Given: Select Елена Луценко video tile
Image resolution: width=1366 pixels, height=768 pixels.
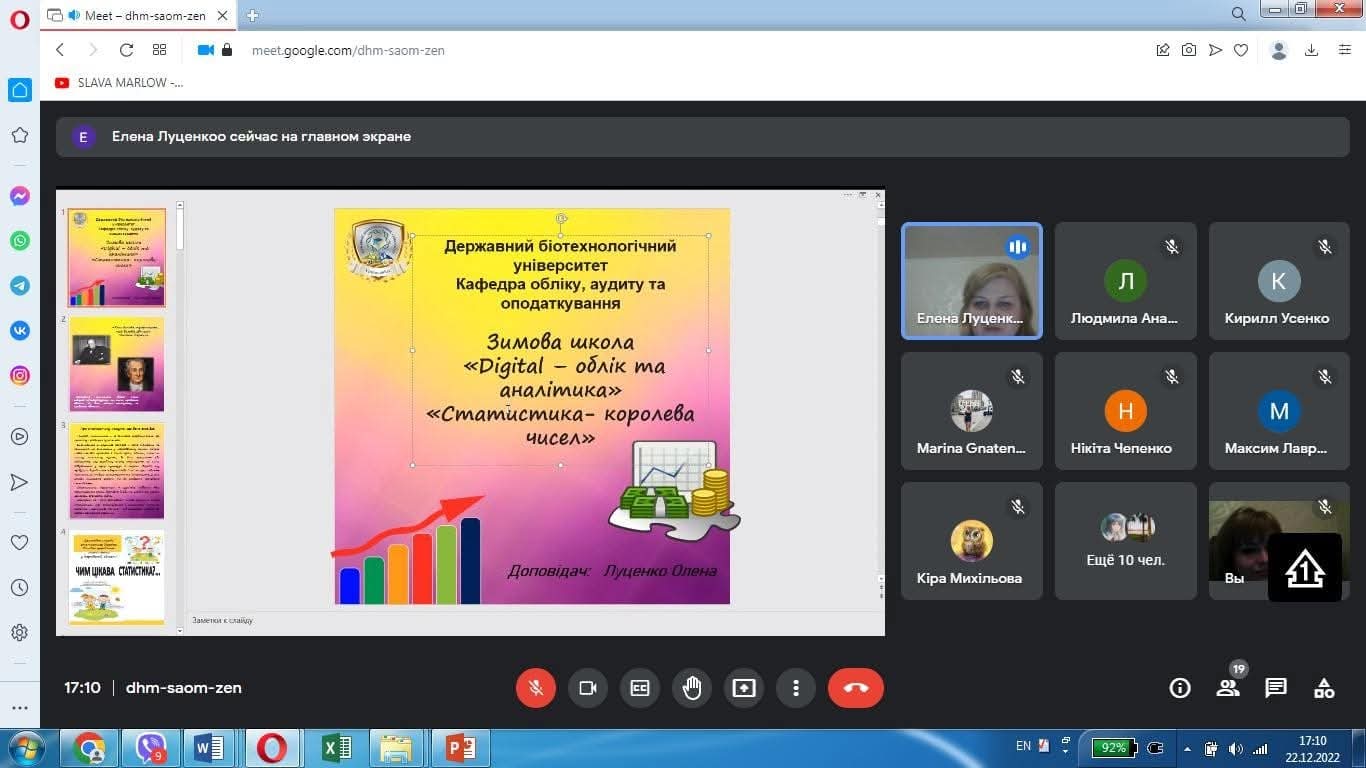Looking at the screenshot, I should click(x=971, y=281).
